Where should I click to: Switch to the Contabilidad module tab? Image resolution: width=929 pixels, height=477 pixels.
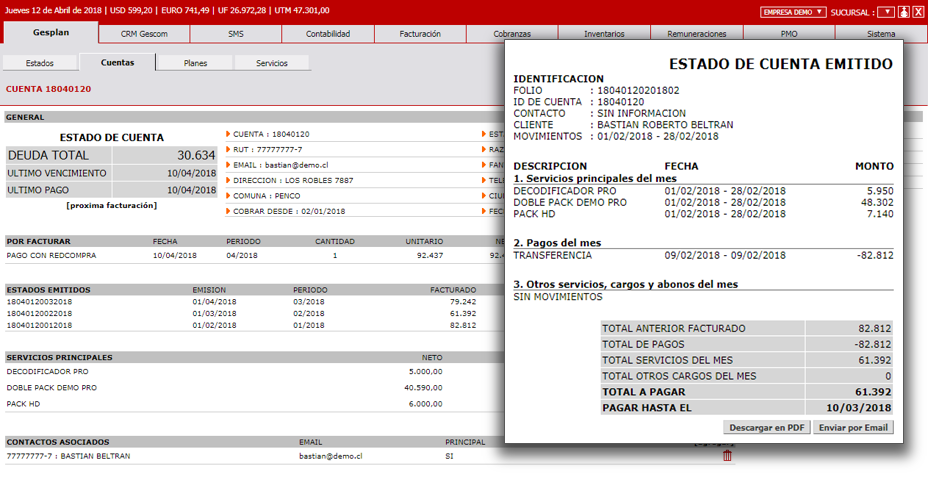click(327, 34)
